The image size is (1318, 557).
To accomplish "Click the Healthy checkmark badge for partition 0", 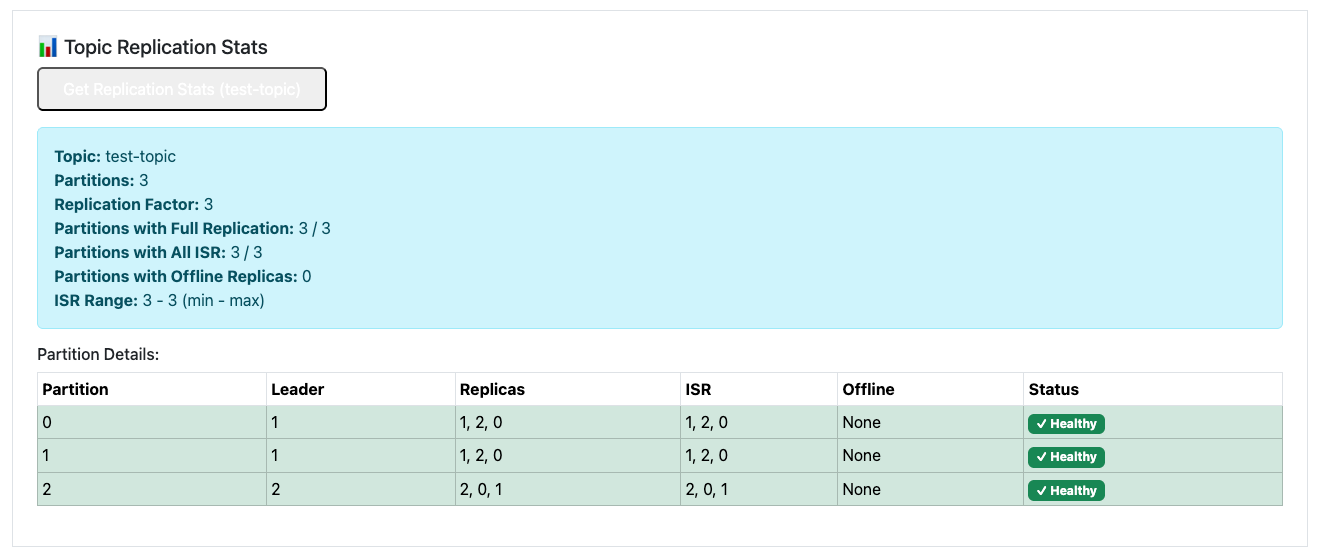I will click(x=1066, y=424).
